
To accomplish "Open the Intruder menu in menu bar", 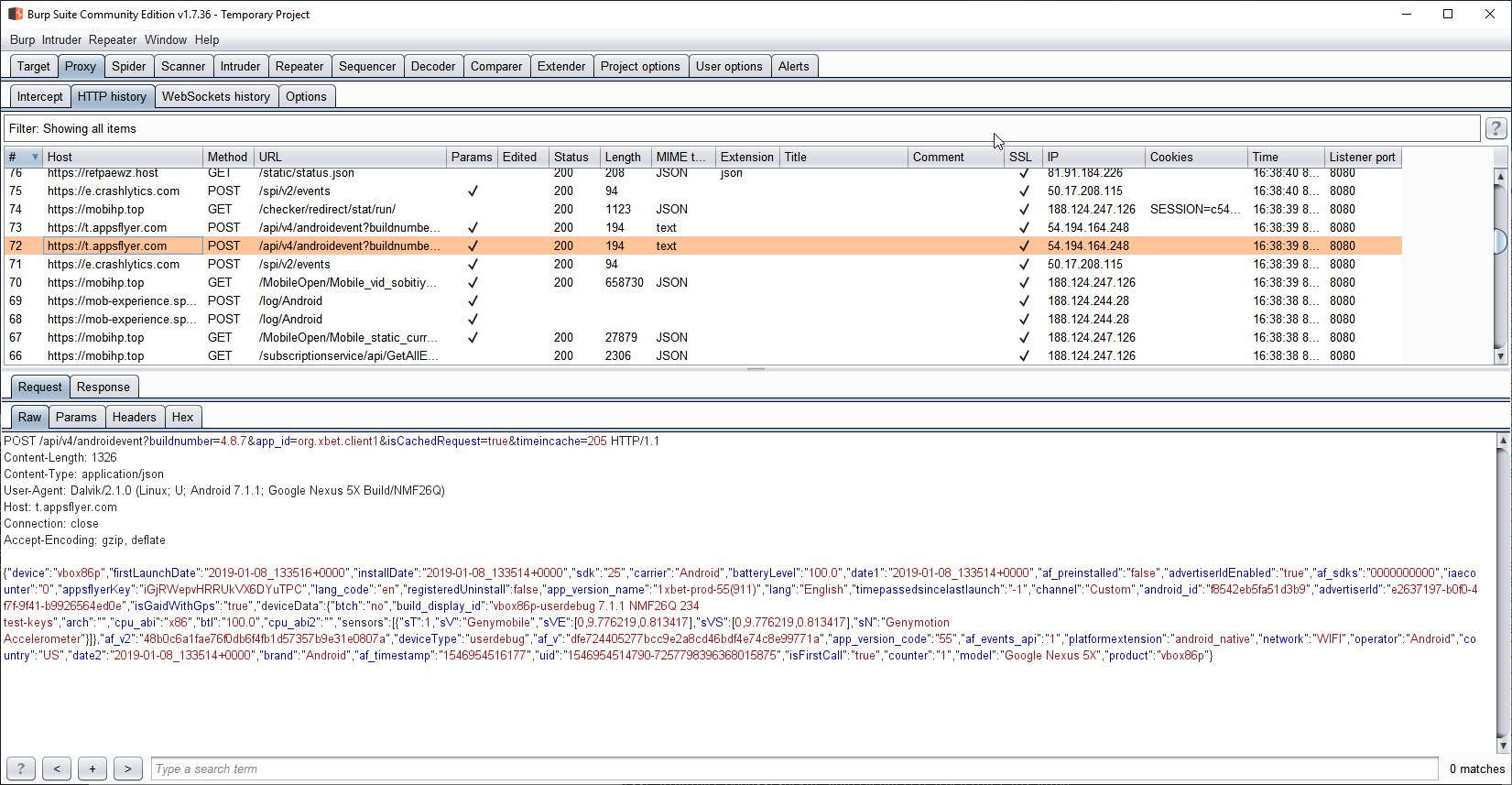I will coord(61,39).
